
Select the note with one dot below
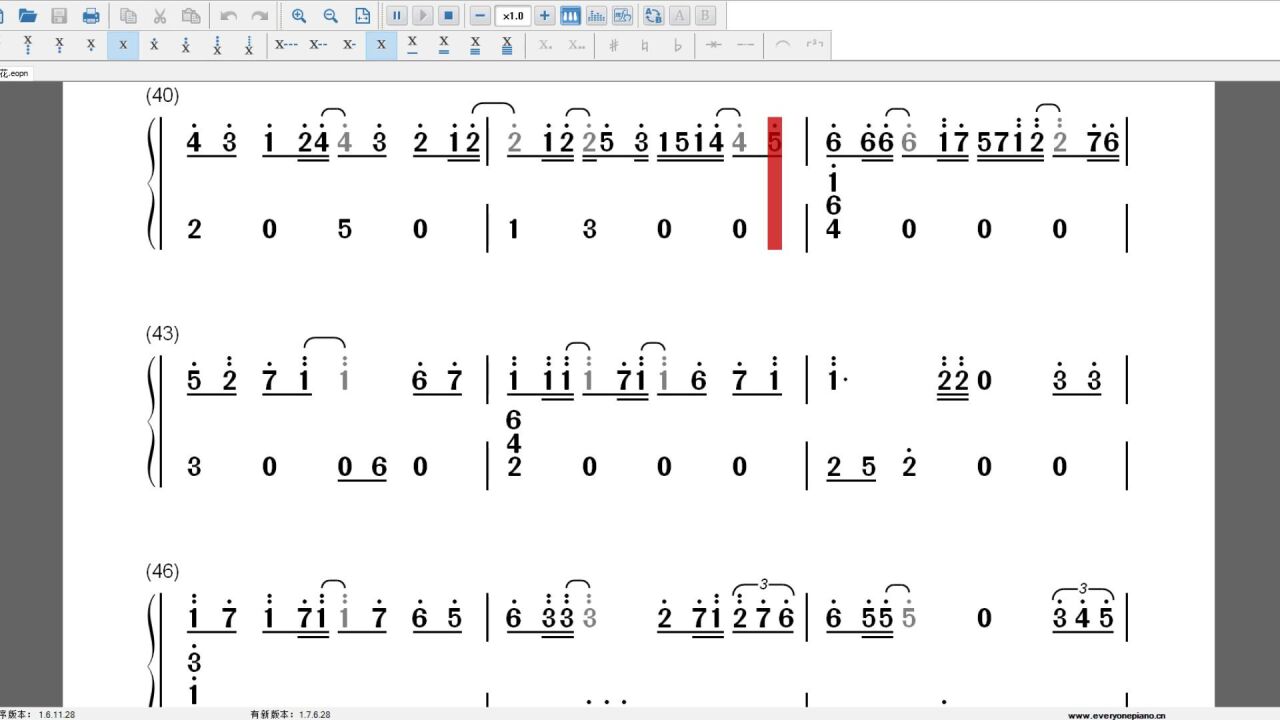[91, 45]
